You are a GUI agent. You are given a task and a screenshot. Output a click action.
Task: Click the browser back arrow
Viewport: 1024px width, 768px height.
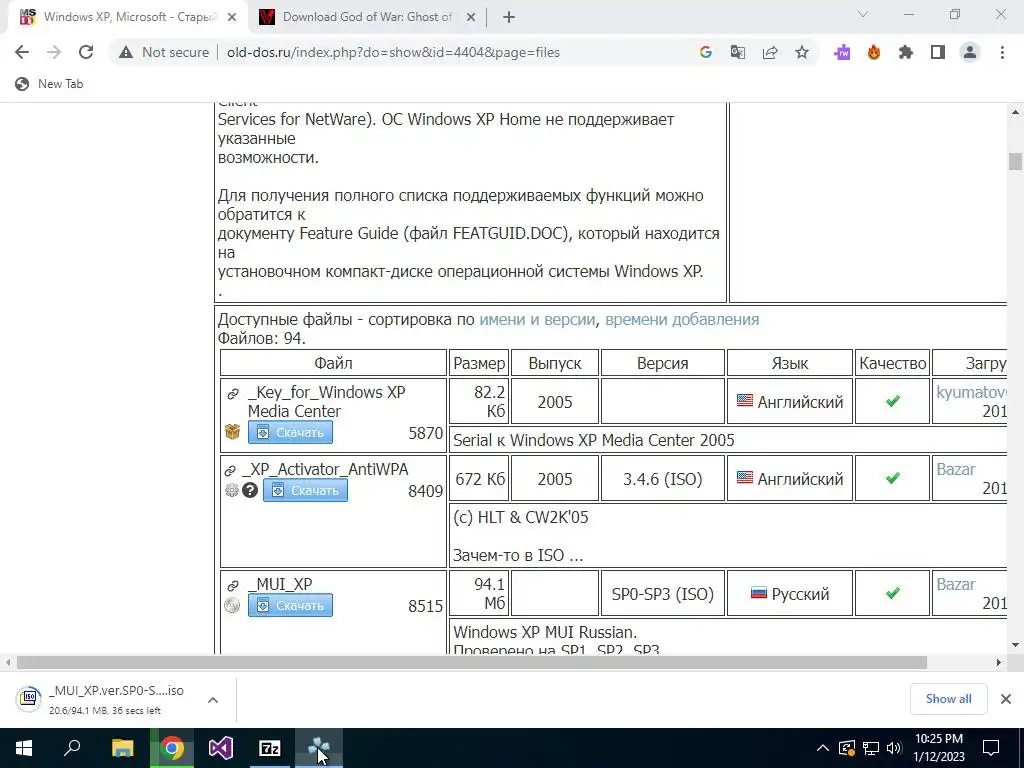[x=22, y=52]
